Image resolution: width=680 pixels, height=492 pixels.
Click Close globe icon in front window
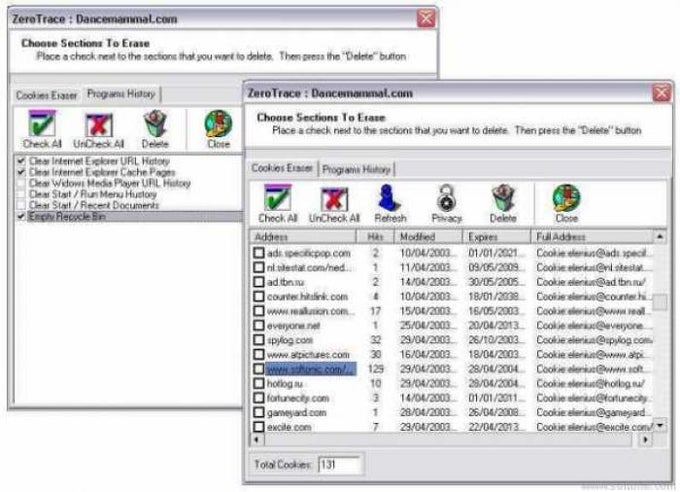click(566, 198)
